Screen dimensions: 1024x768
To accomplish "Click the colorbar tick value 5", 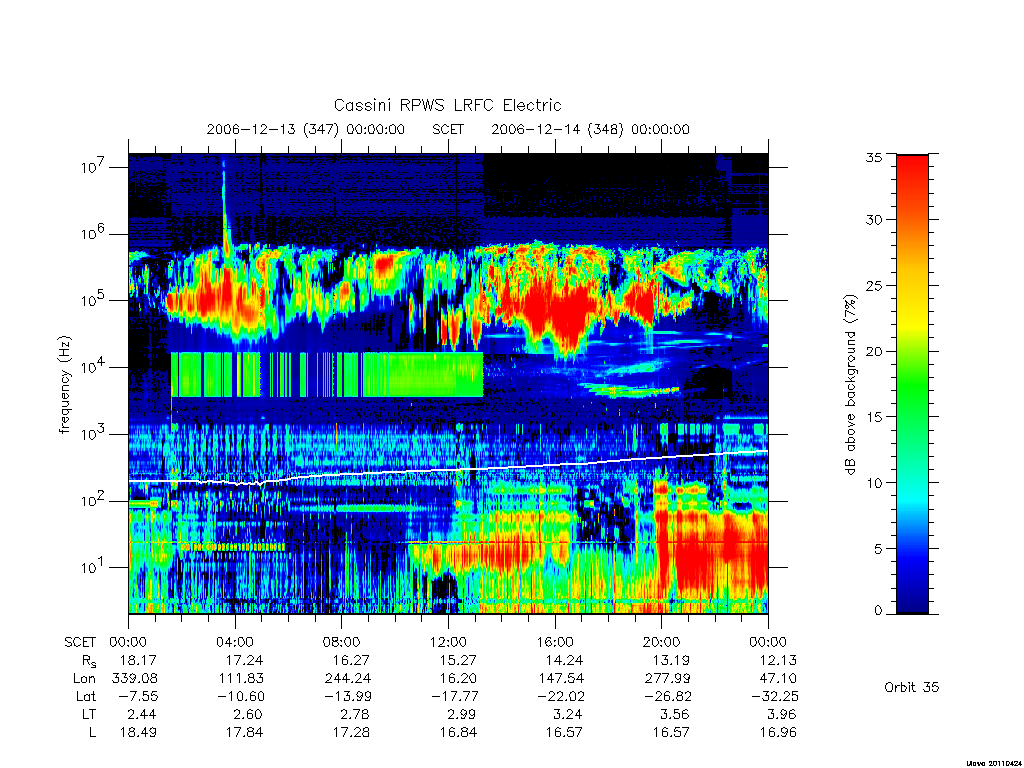I will (877, 549).
